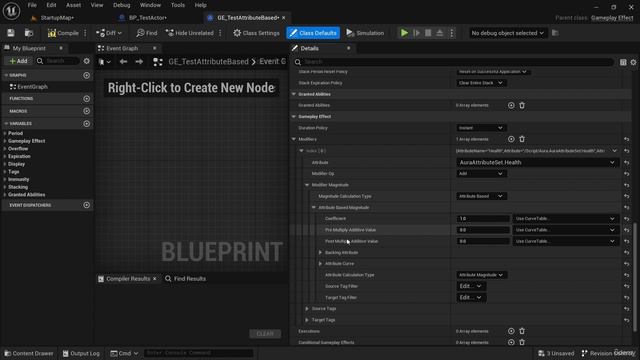This screenshot has height=360, width=640.
Task: Open the Duration Policy dropdown
Action: (x=481, y=128)
